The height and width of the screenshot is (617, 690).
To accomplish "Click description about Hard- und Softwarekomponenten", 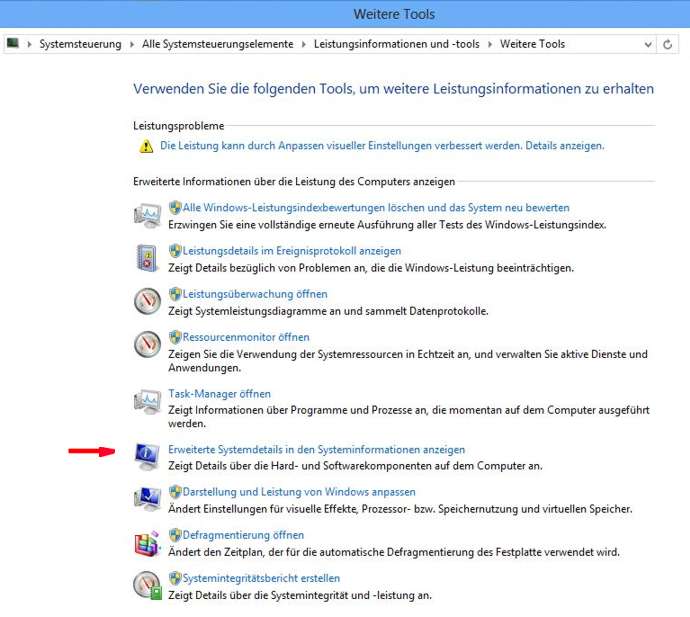I will coord(355,466).
